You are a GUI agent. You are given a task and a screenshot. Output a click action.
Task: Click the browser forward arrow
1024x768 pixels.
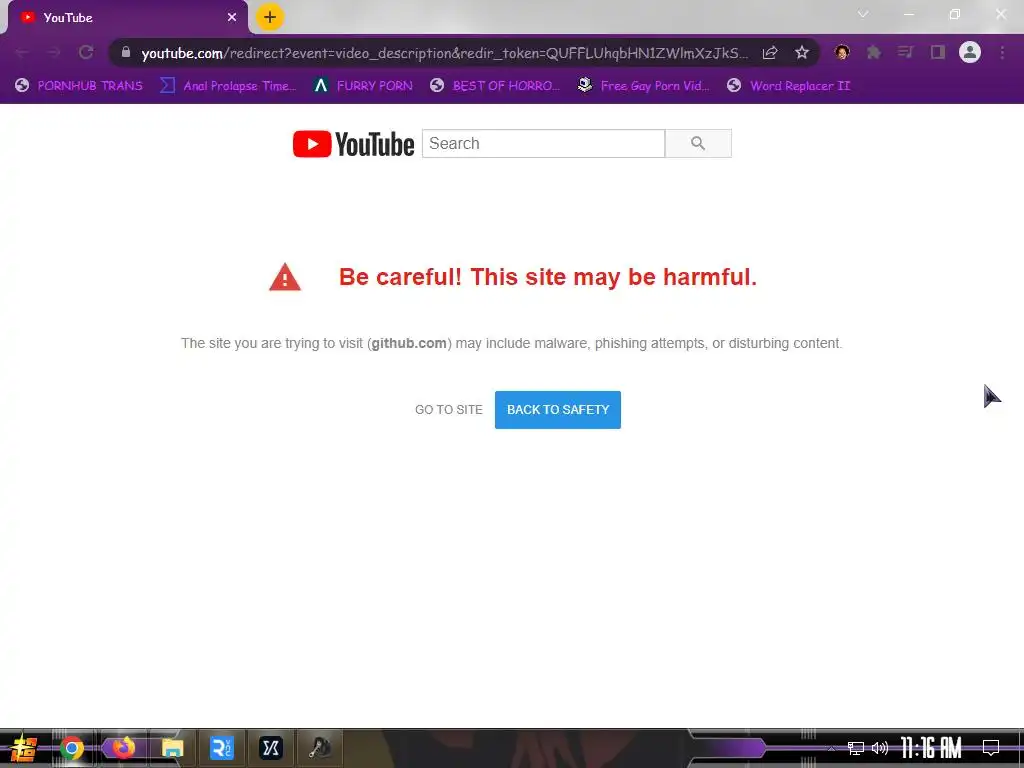click(54, 52)
